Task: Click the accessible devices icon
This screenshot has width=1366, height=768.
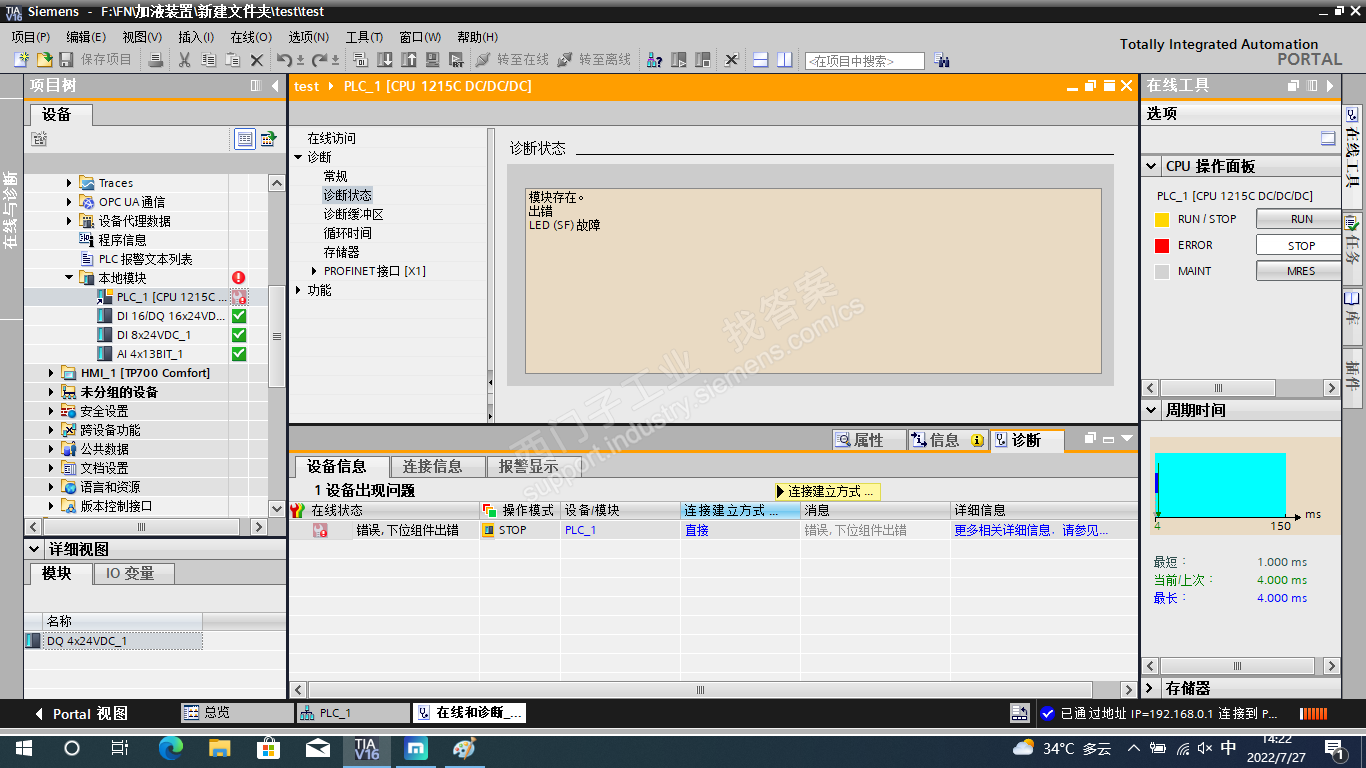Action: 655,60
